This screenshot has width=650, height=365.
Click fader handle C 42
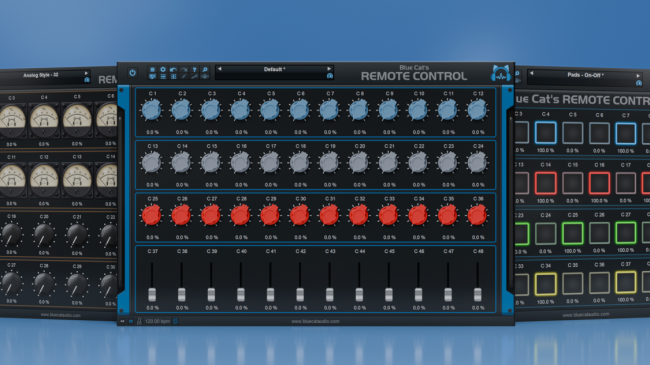click(x=300, y=294)
